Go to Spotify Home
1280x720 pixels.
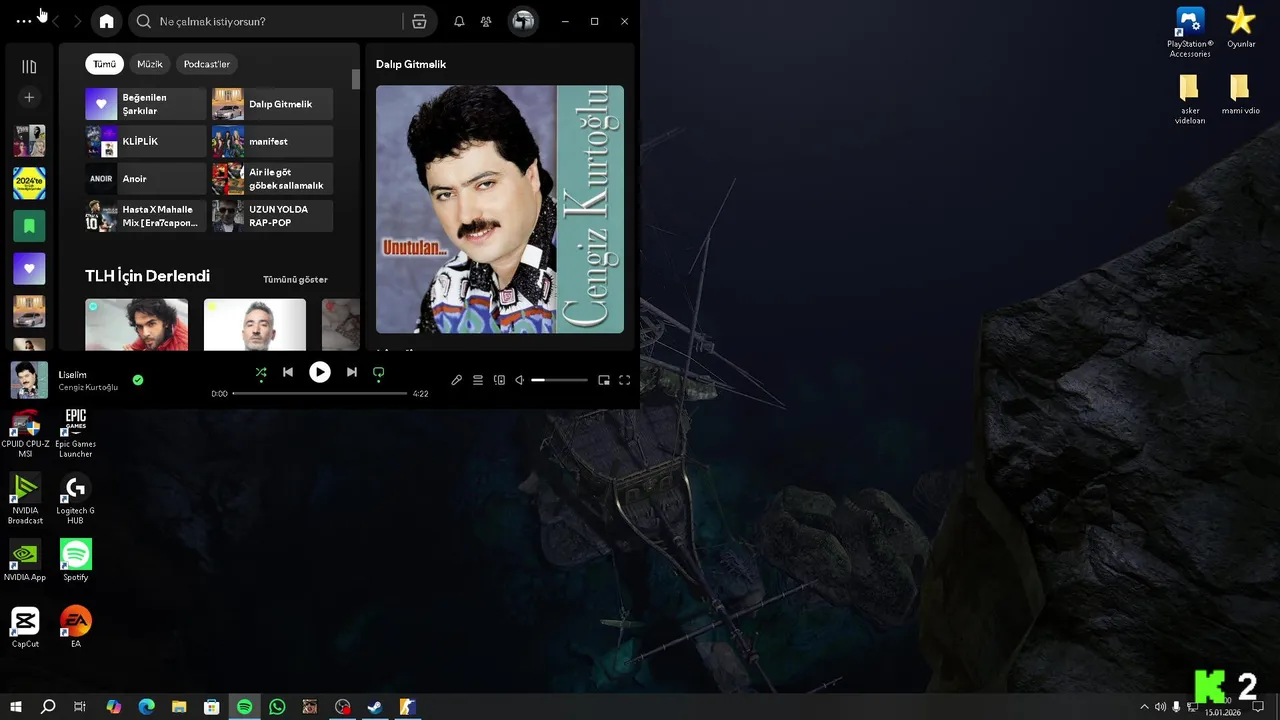point(107,21)
